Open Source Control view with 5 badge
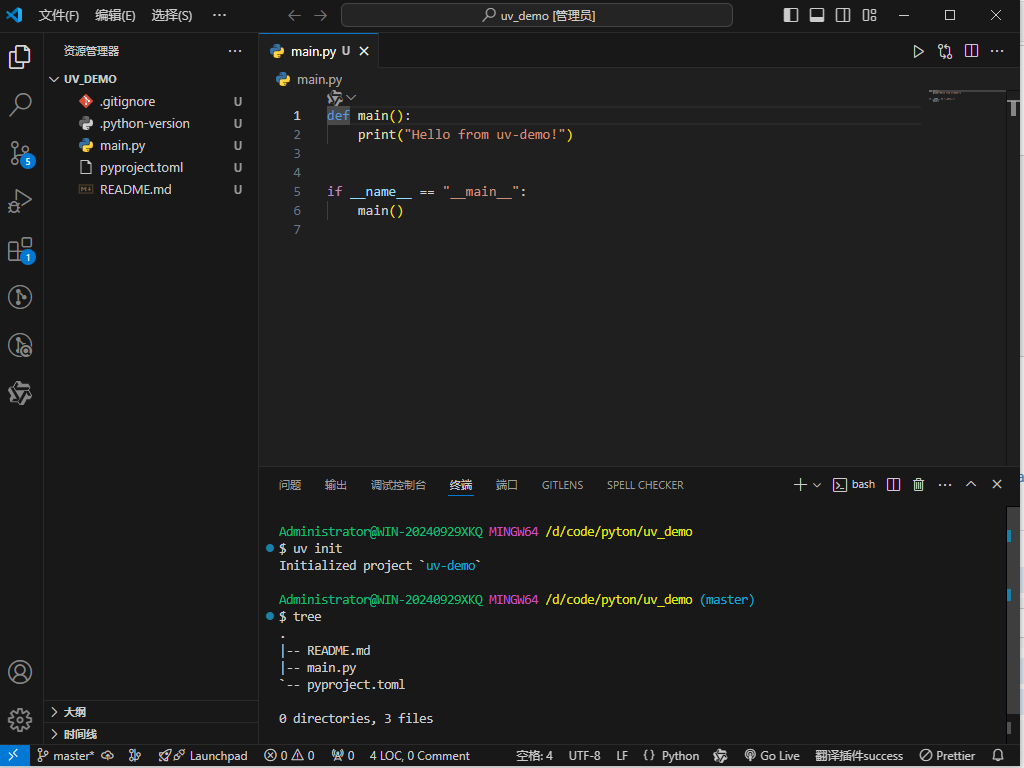The image size is (1024, 768). (x=20, y=153)
